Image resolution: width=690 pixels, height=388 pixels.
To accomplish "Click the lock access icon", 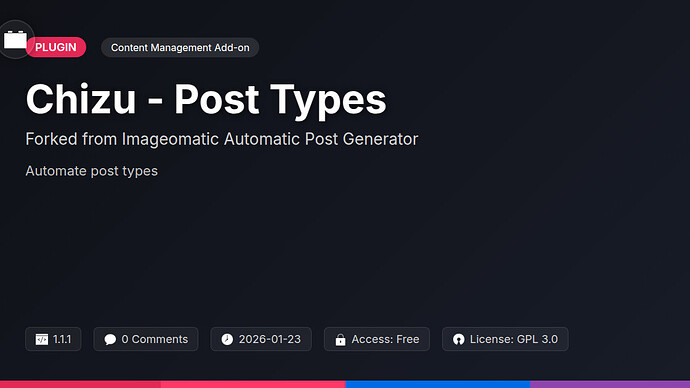I will (x=340, y=340).
